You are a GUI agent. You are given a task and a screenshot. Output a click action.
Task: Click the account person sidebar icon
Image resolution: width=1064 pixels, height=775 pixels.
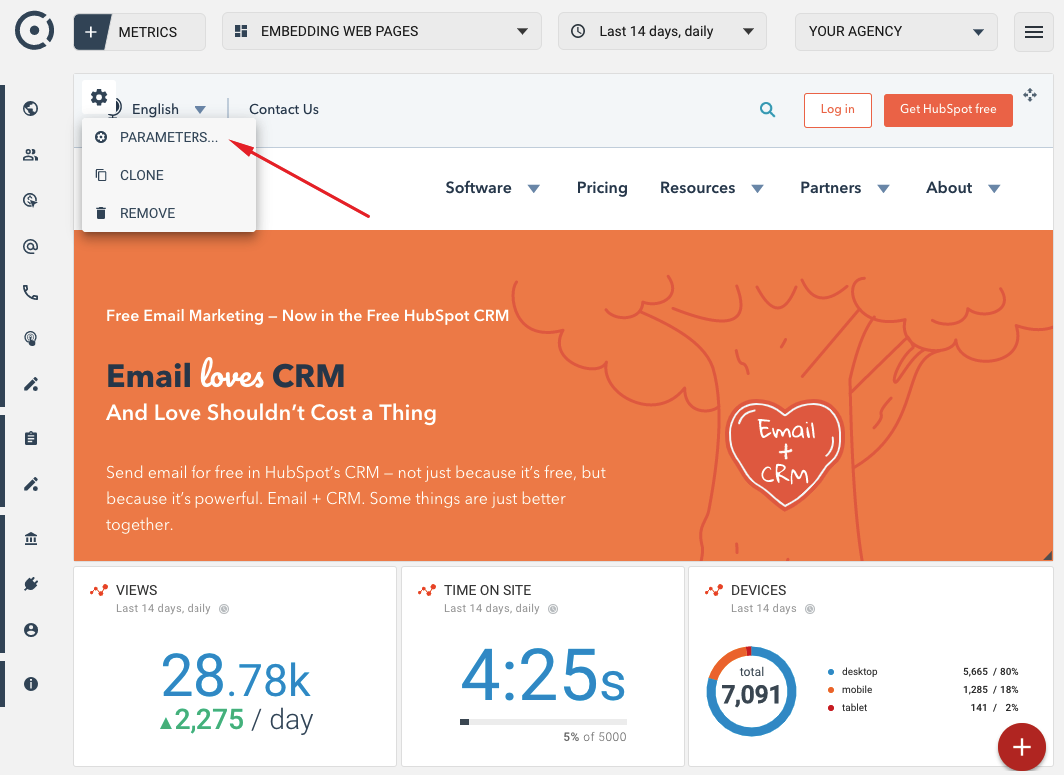coord(31,630)
